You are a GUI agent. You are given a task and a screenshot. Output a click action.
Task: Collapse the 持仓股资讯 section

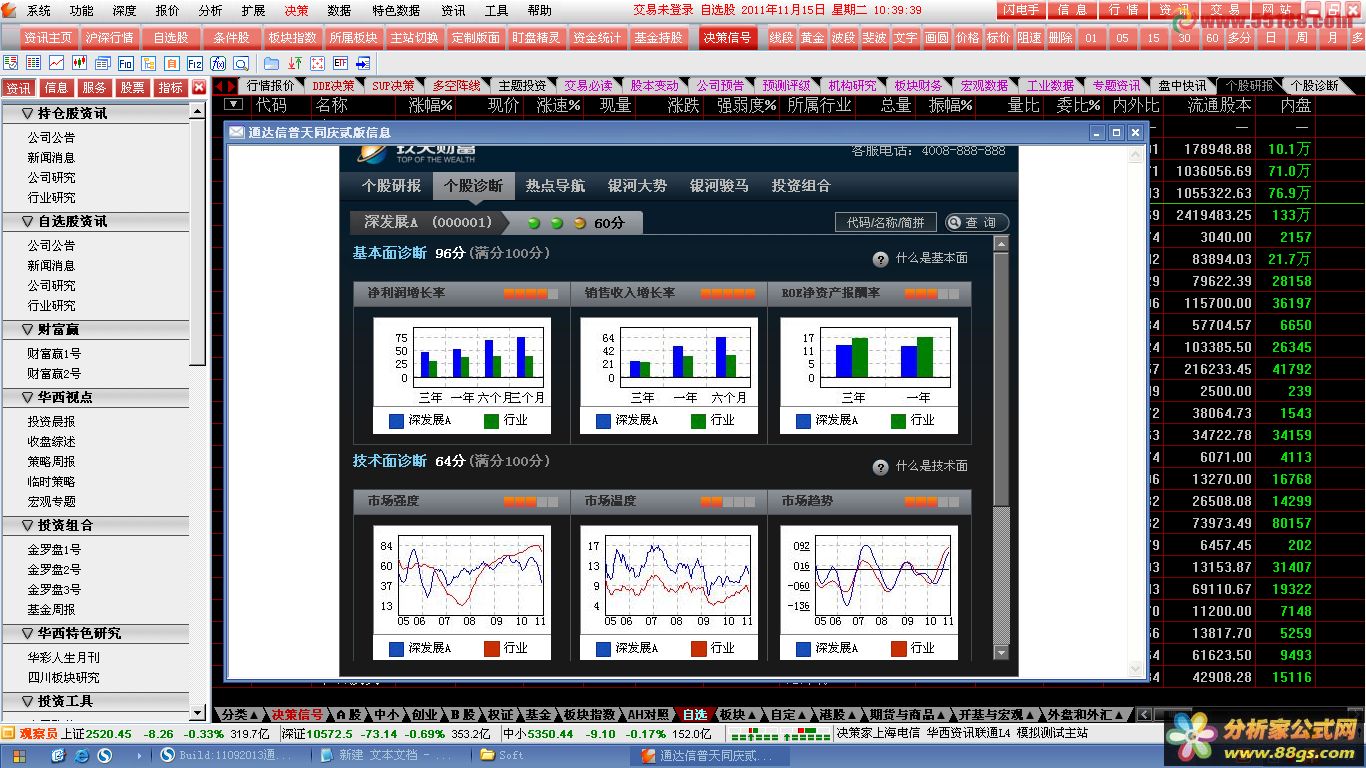click(x=27, y=113)
